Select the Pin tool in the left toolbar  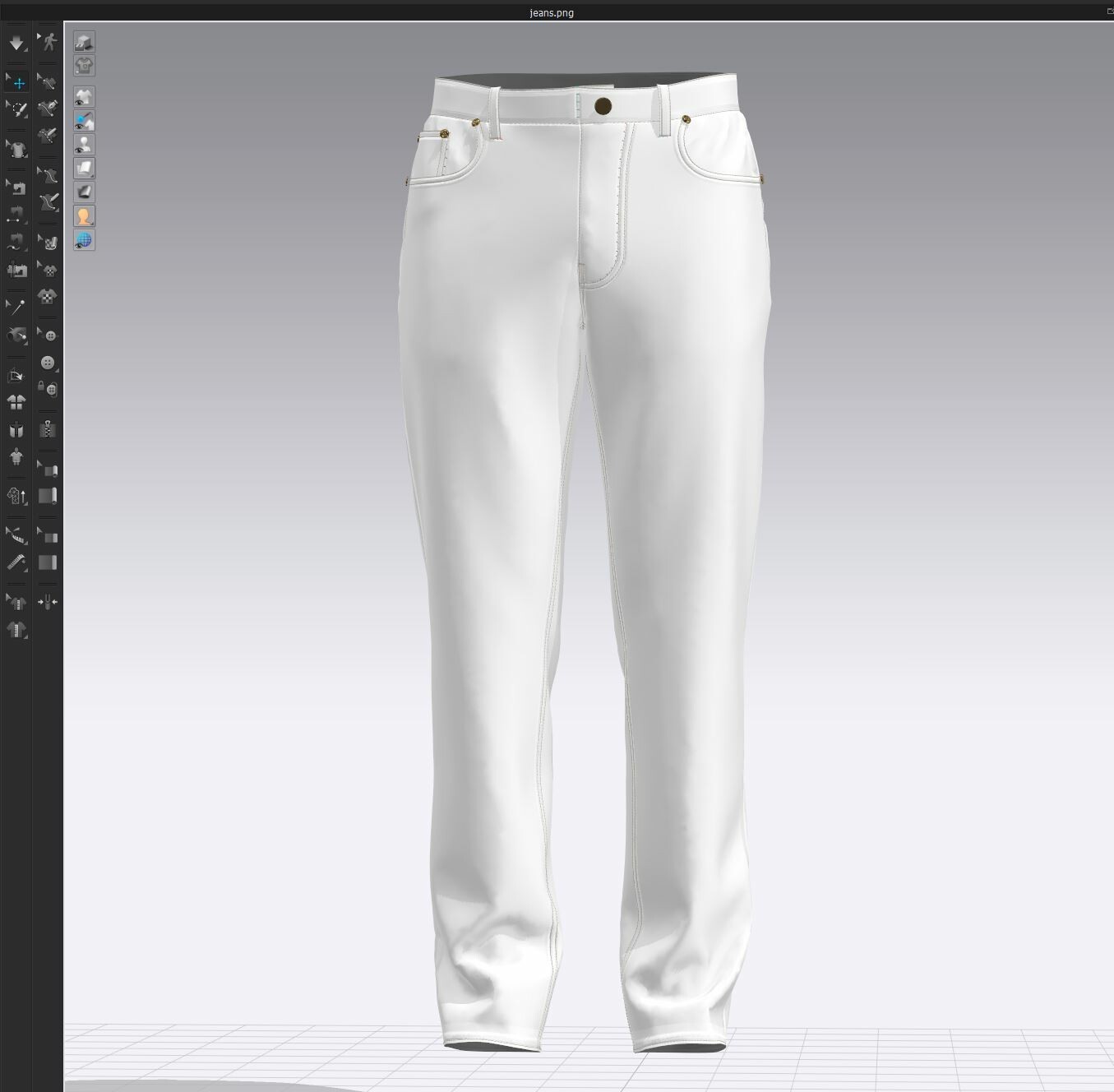click(x=16, y=305)
